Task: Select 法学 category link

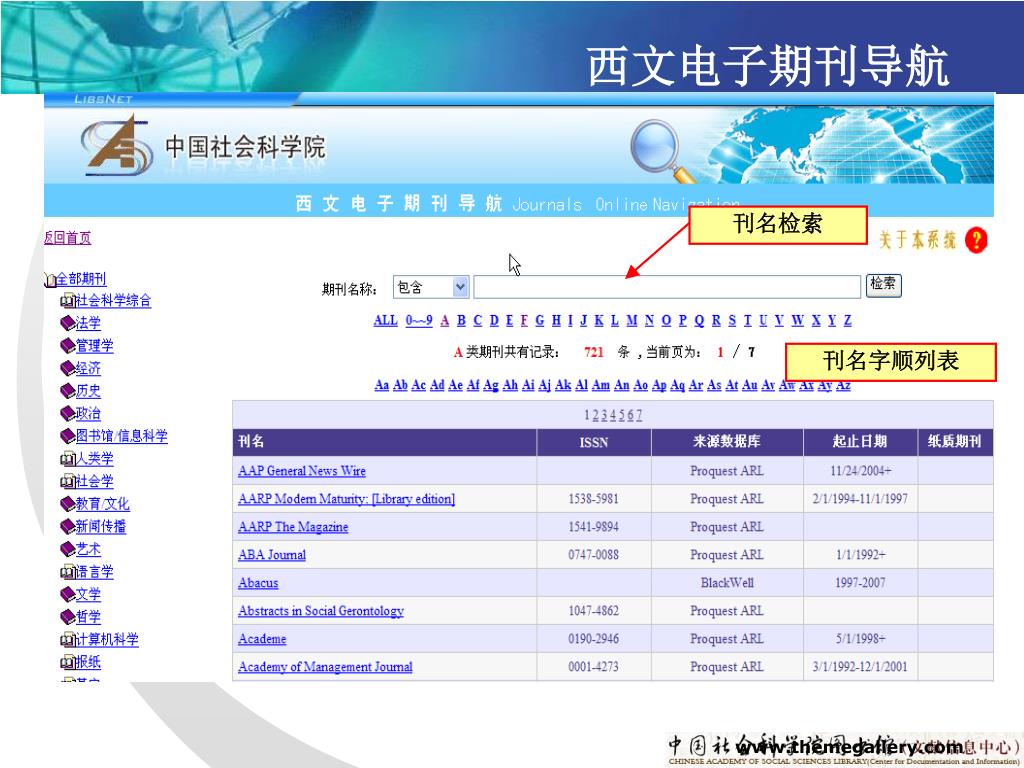Action: pyautogui.click(x=88, y=323)
